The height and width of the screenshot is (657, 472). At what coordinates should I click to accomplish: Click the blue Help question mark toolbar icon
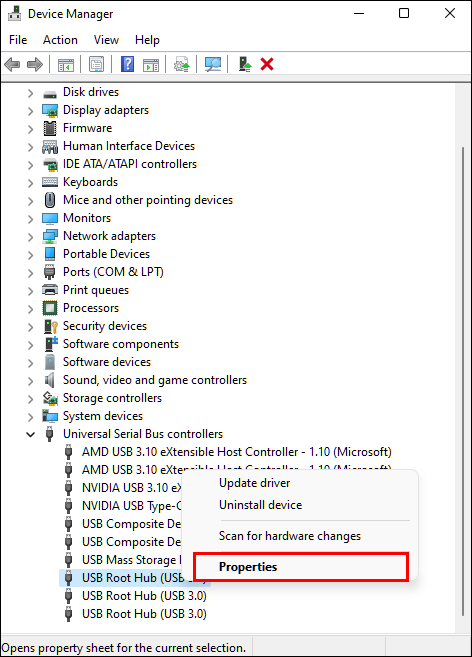pos(127,65)
